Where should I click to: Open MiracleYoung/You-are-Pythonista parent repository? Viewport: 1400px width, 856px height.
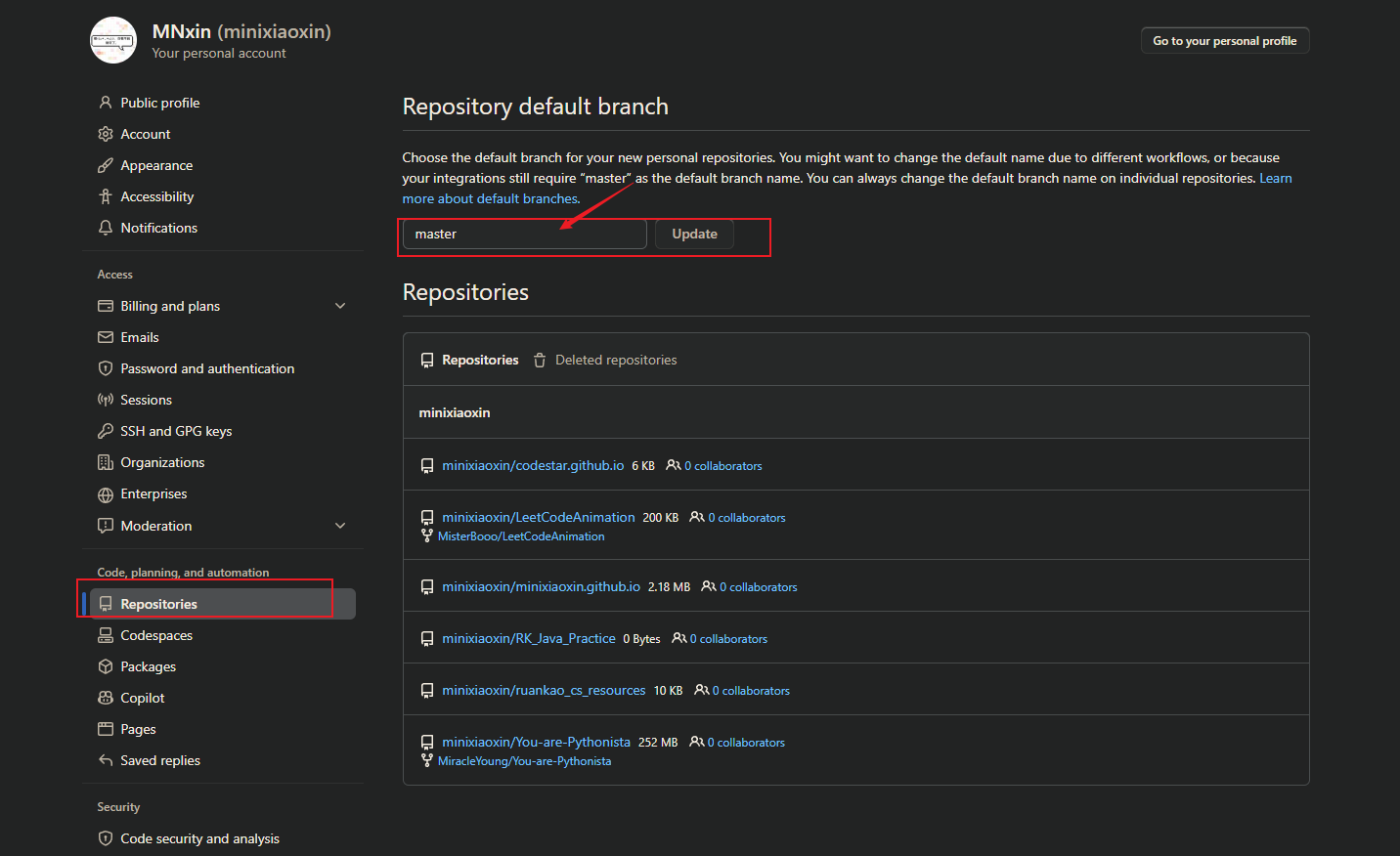pyautogui.click(x=524, y=761)
